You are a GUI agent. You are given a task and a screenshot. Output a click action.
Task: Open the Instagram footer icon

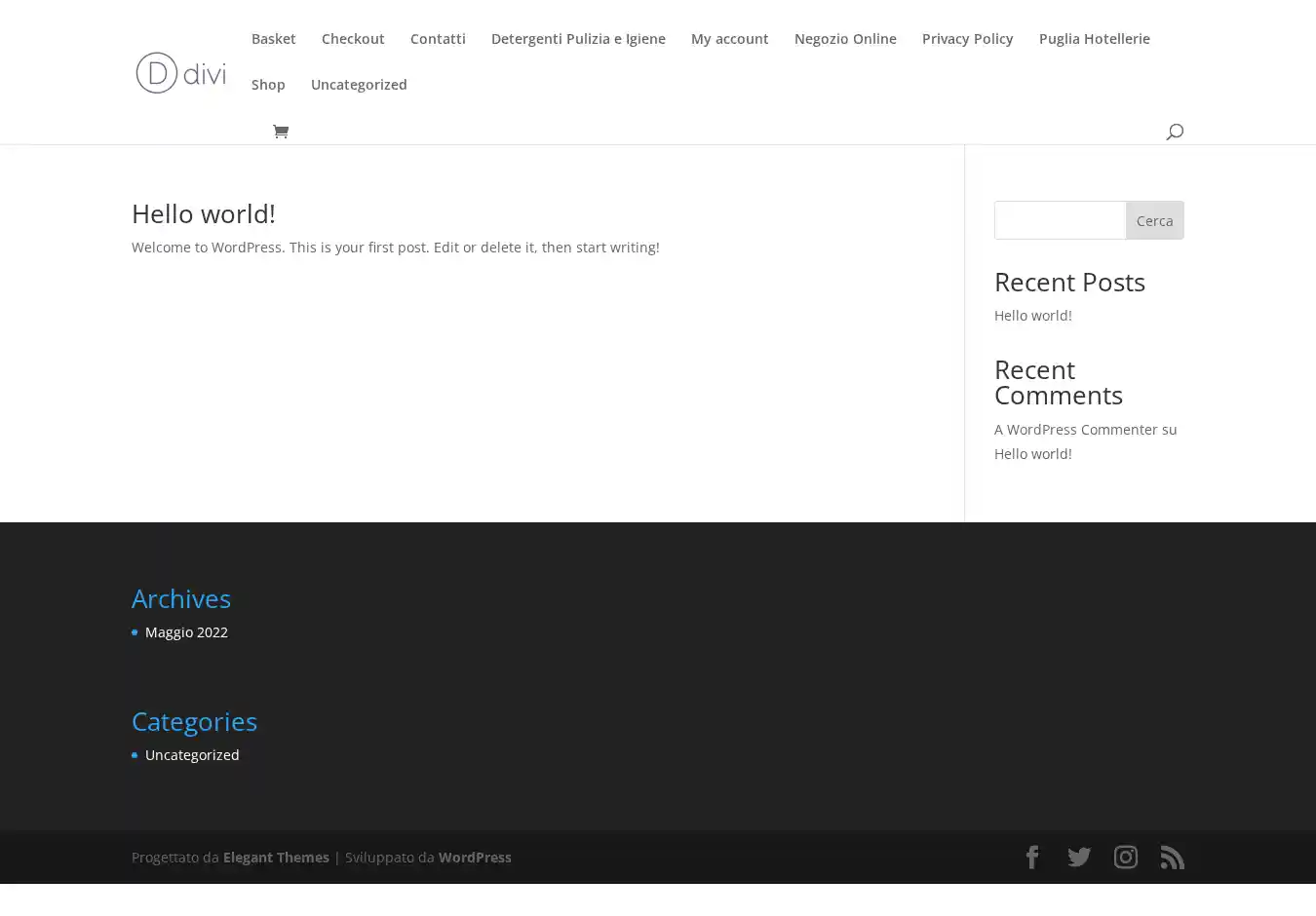[x=1126, y=858]
